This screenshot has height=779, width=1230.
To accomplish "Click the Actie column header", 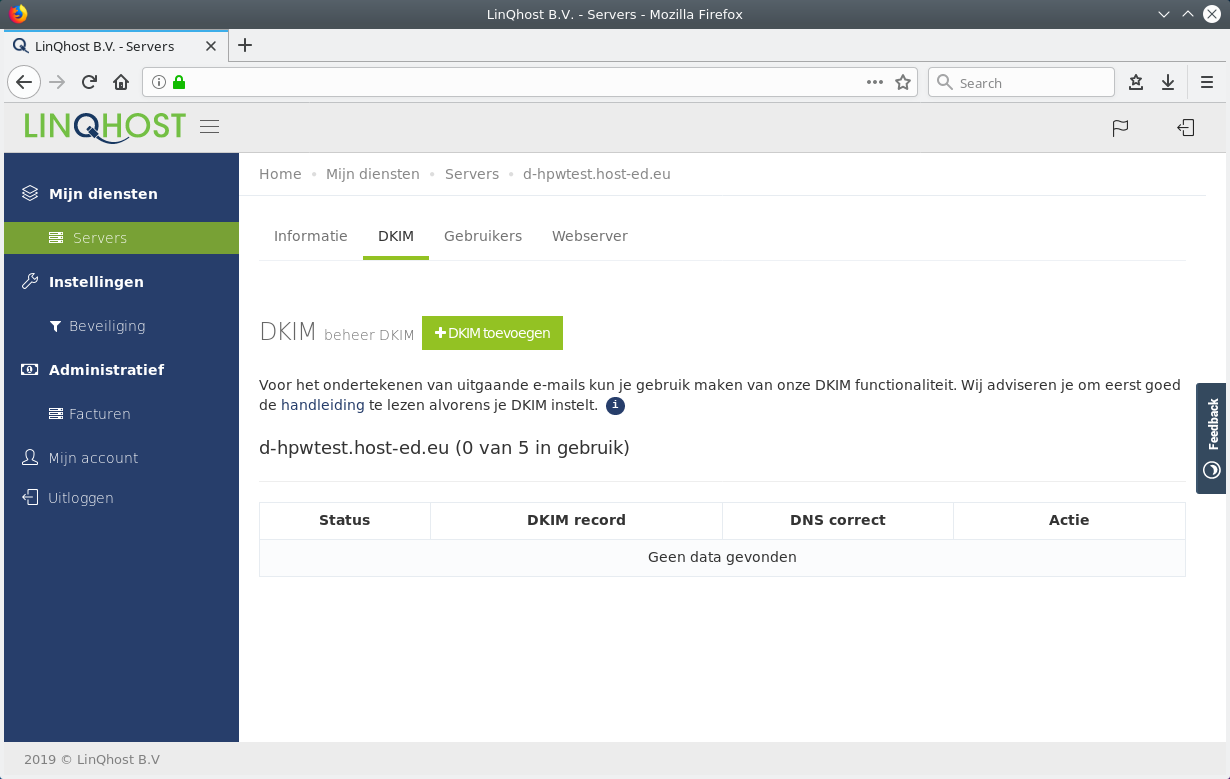I will 1069,520.
